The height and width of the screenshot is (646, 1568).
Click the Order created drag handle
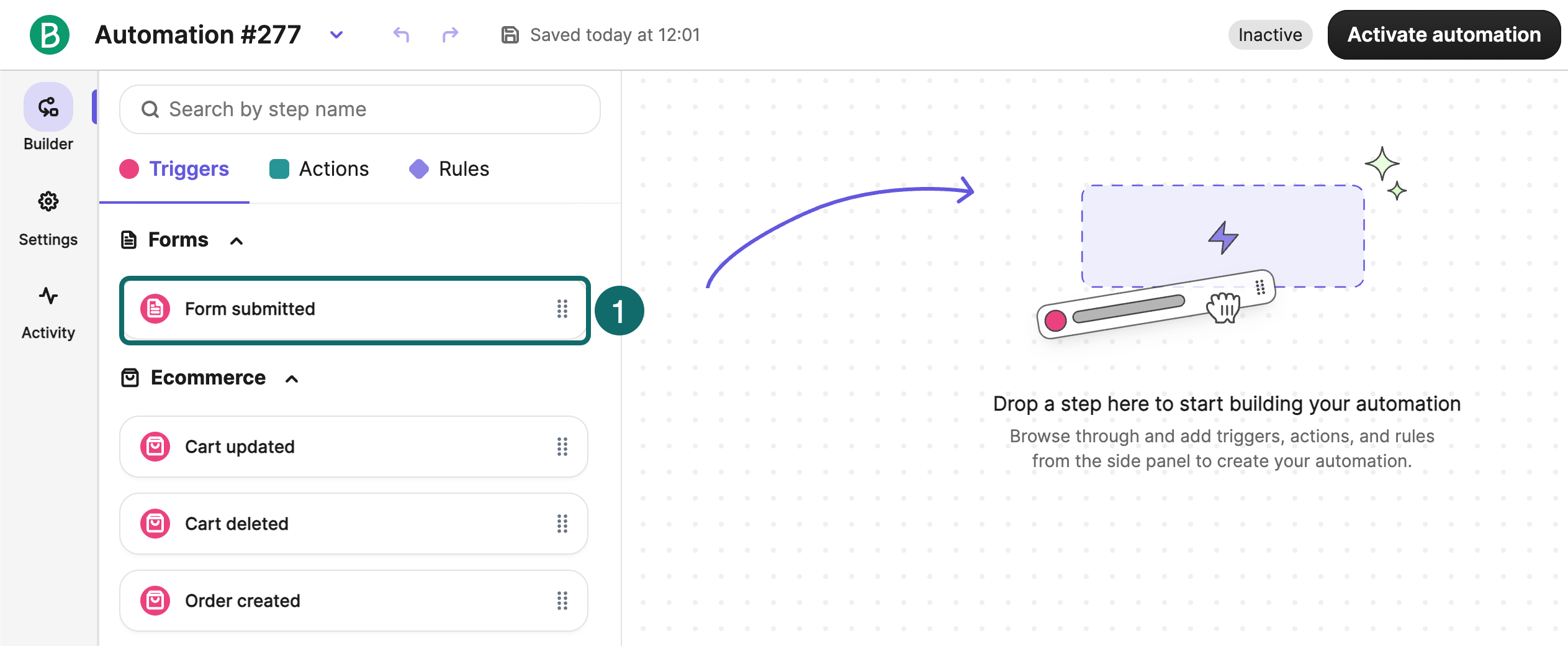click(x=562, y=601)
